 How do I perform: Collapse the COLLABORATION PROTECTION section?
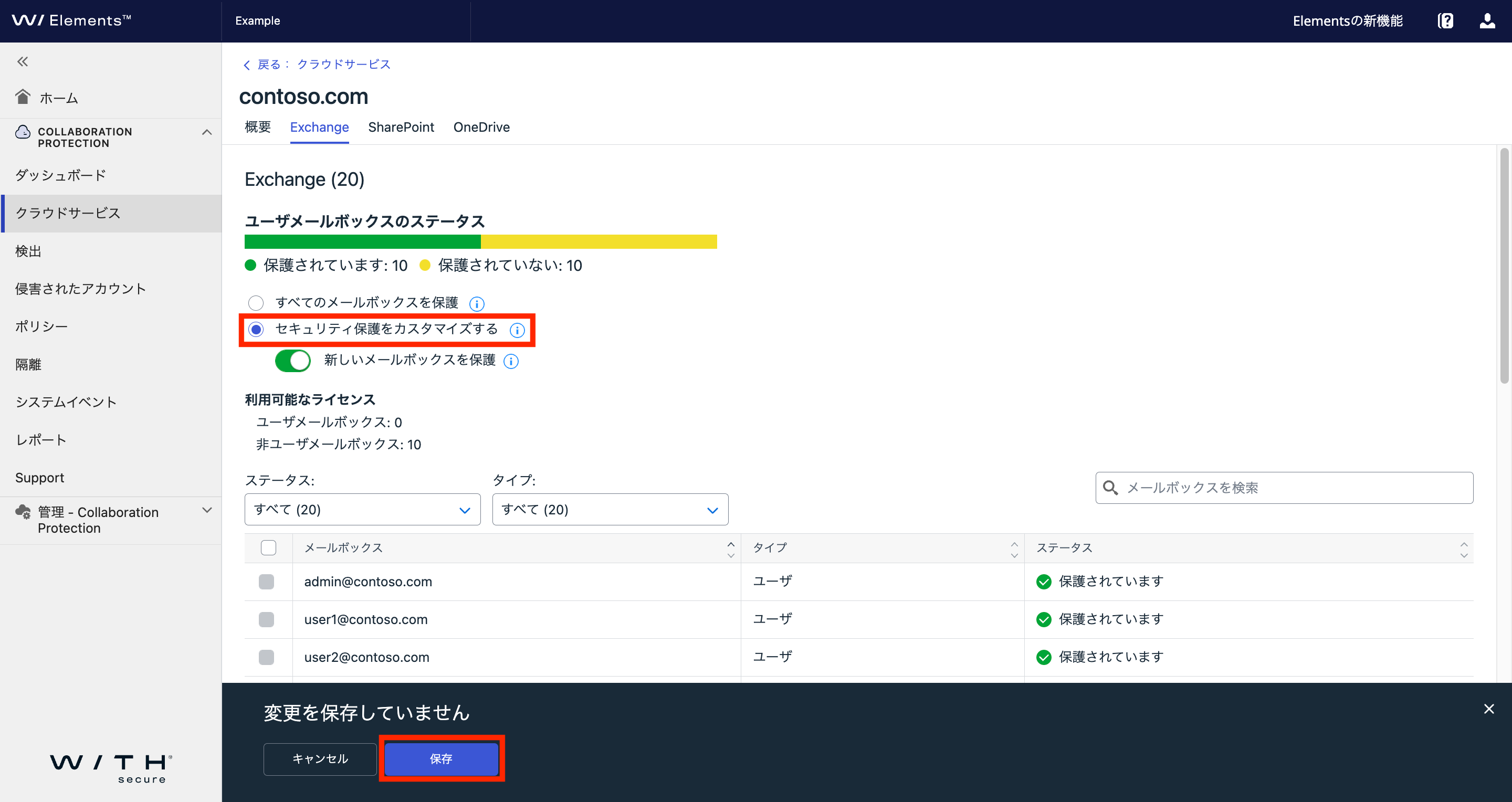207,133
